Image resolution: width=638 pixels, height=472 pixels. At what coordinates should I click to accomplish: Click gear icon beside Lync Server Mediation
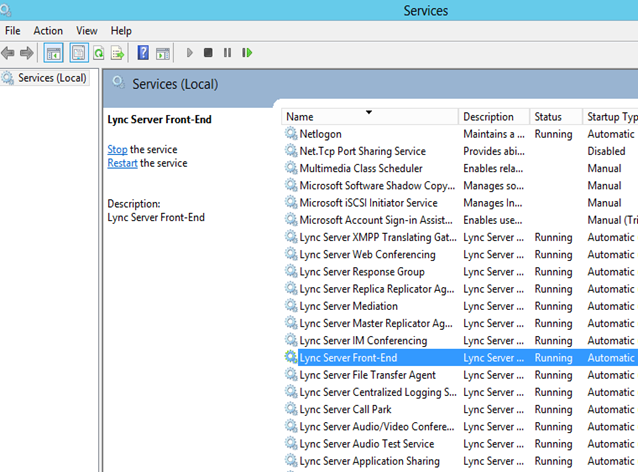[x=291, y=306]
